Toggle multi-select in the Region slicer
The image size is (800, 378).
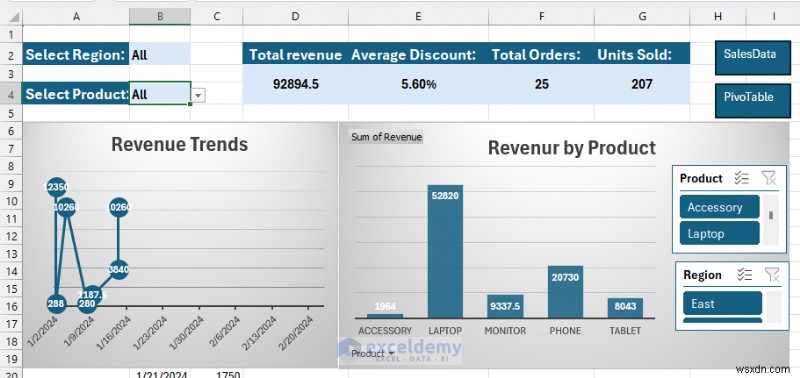[x=745, y=274]
